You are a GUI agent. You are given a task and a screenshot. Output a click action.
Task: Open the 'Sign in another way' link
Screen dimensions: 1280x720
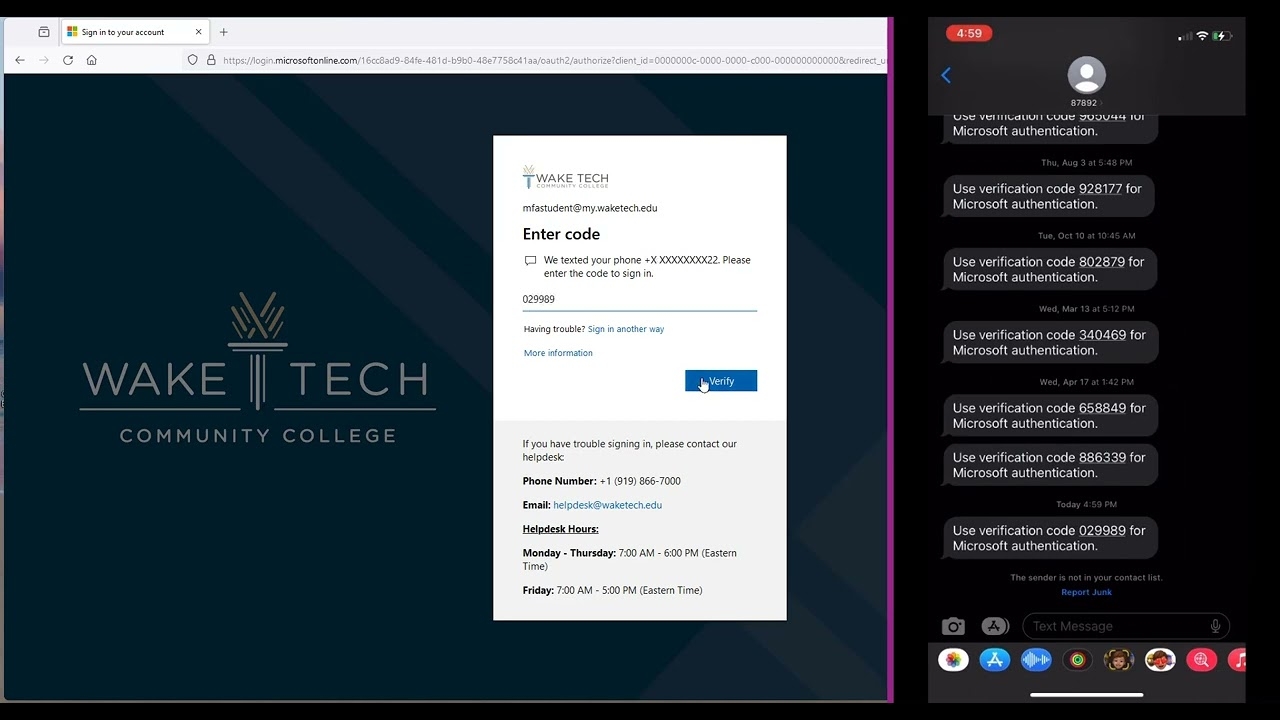point(625,329)
